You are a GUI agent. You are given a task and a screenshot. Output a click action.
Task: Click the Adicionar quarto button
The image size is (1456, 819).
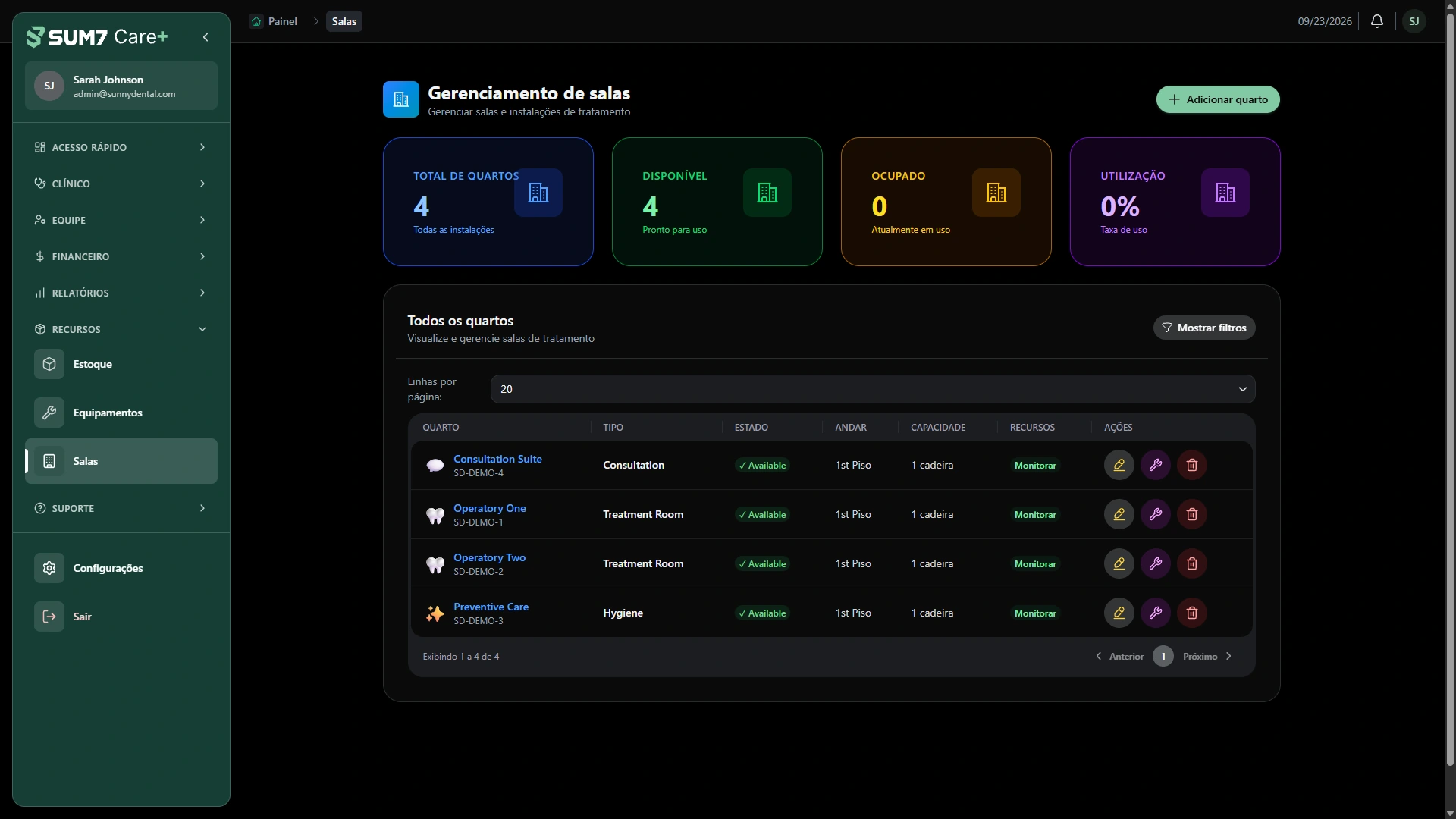click(x=1218, y=99)
